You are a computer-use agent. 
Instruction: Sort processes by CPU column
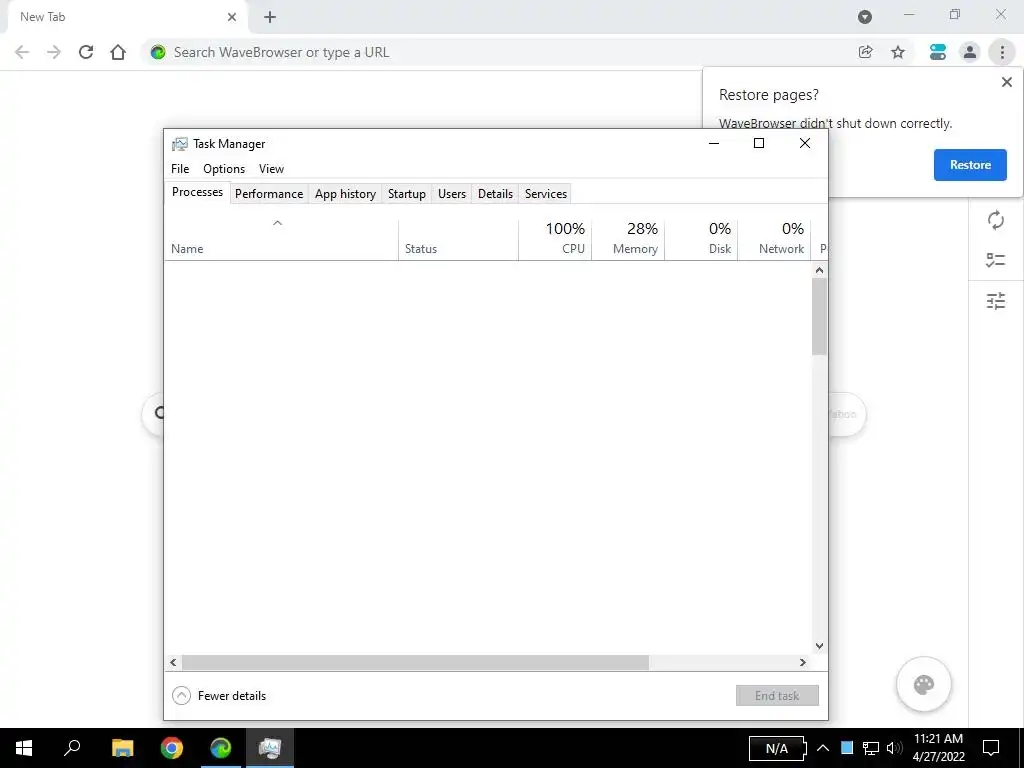point(555,239)
